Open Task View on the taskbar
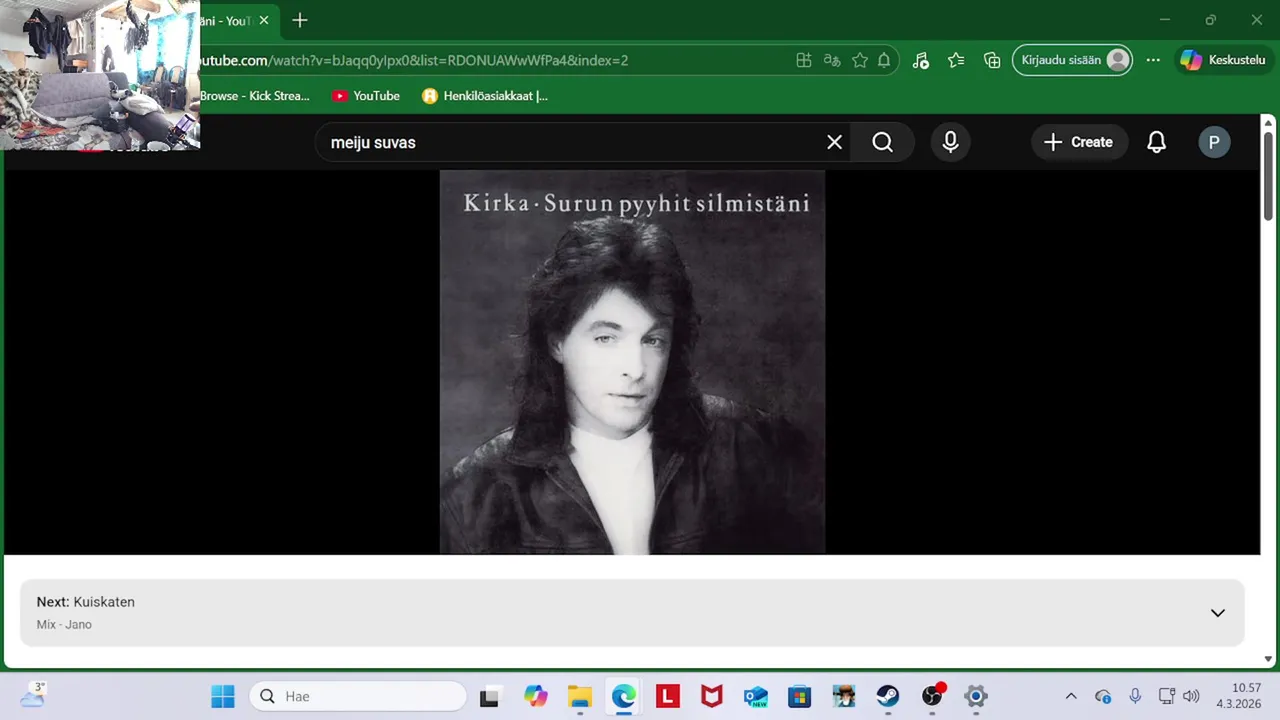This screenshot has width=1280, height=720. (x=489, y=697)
